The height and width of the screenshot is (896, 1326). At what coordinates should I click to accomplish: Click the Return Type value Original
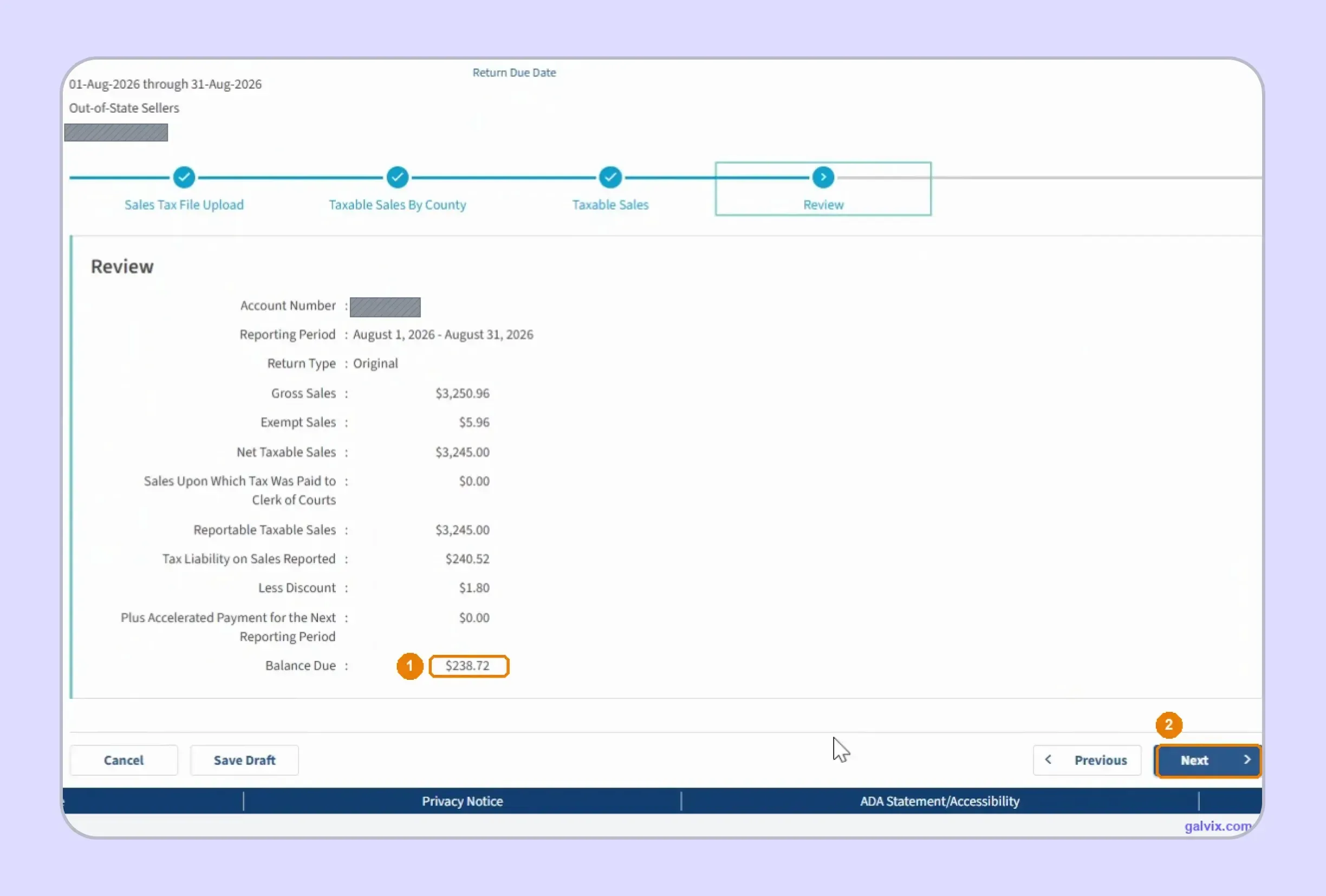click(375, 363)
